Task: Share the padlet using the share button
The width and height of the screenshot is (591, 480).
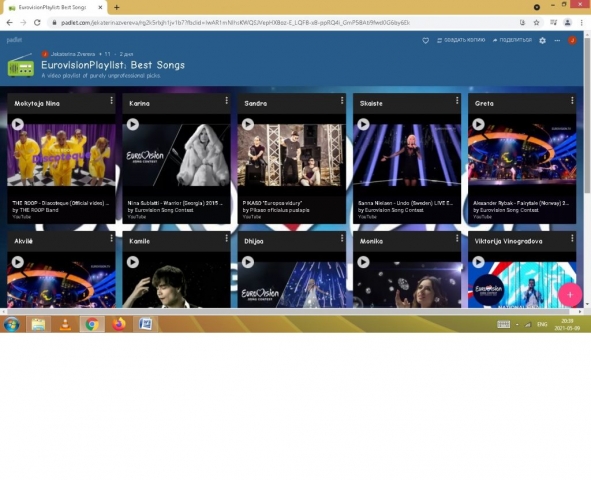Action: pos(512,40)
